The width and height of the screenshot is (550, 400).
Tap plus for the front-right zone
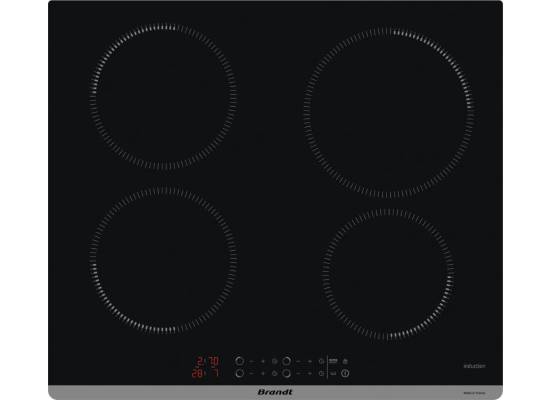coord(310,373)
